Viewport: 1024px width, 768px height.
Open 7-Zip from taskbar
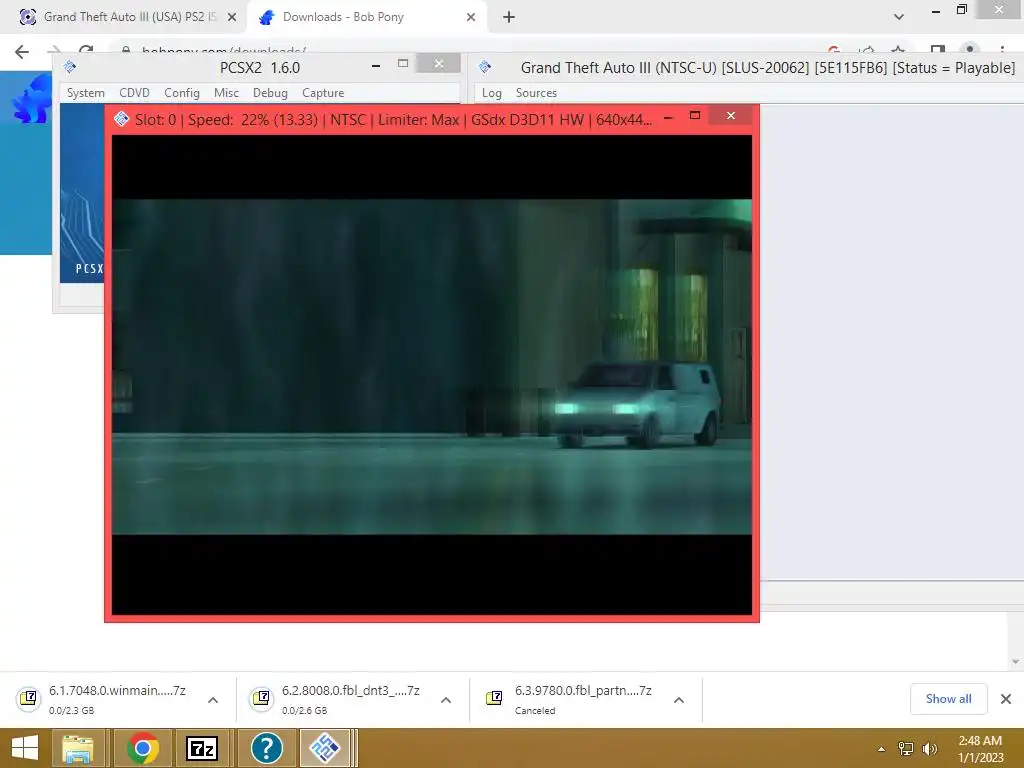202,748
